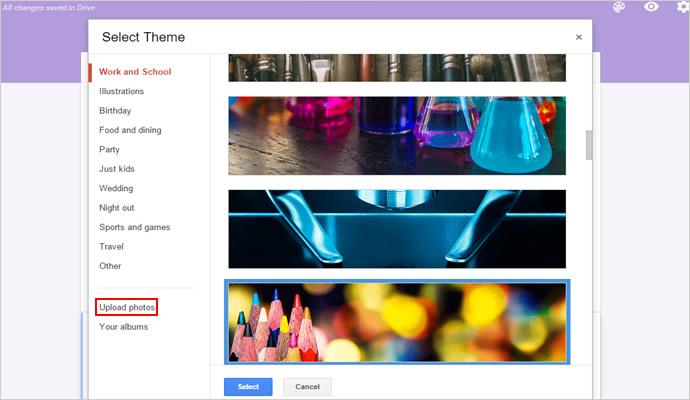The width and height of the screenshot is (690, 400).
Task: Open the Illustrations category
Action: click(121, 91)
